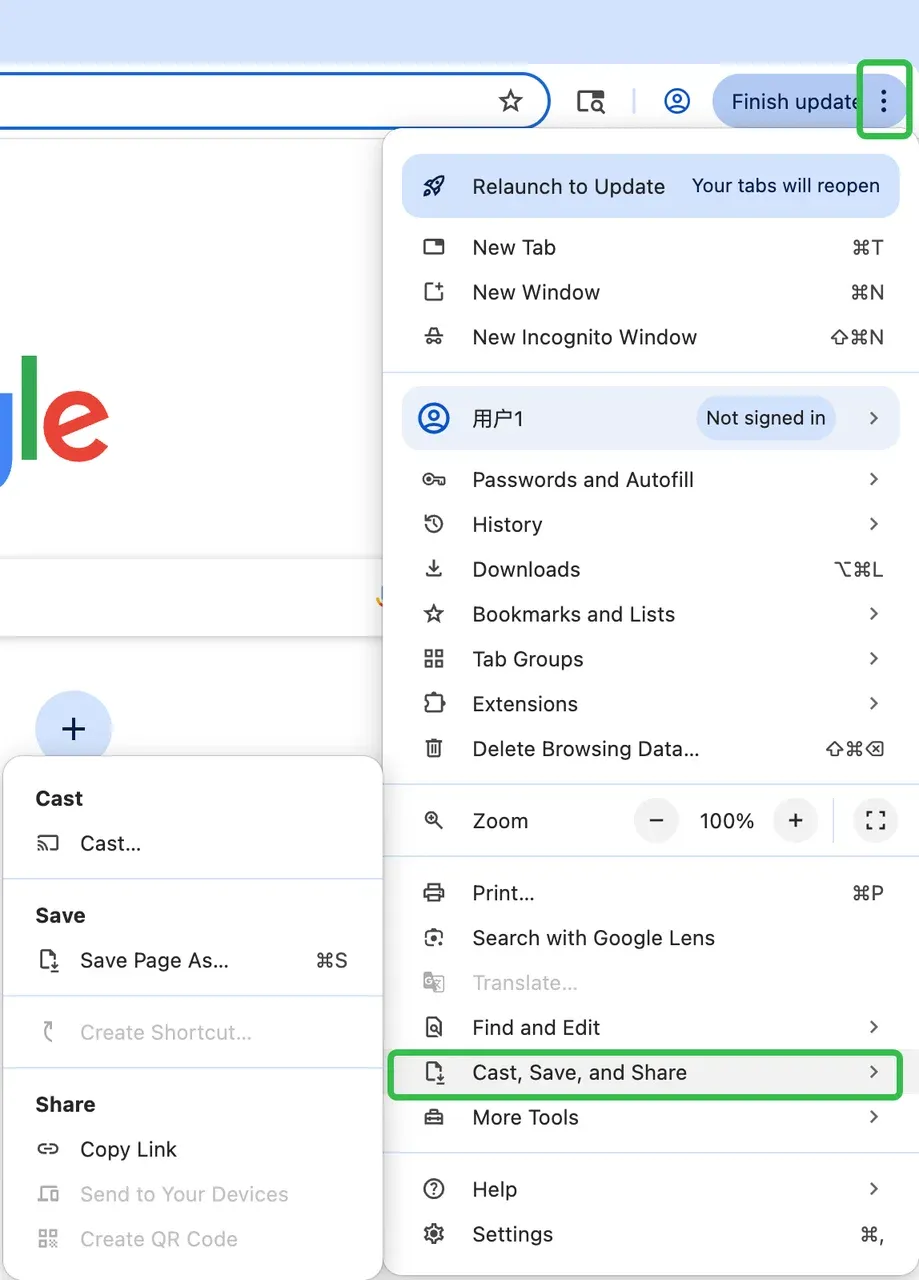Open Downloads from the menu

[651, 569]
